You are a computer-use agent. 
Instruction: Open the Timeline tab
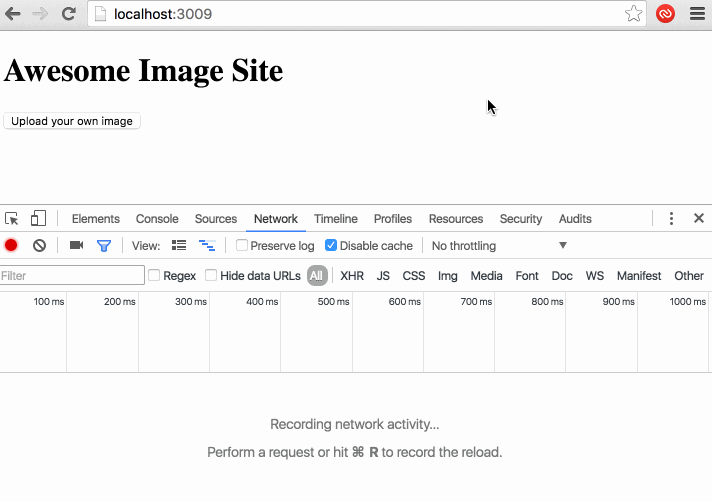coord(335,219)
